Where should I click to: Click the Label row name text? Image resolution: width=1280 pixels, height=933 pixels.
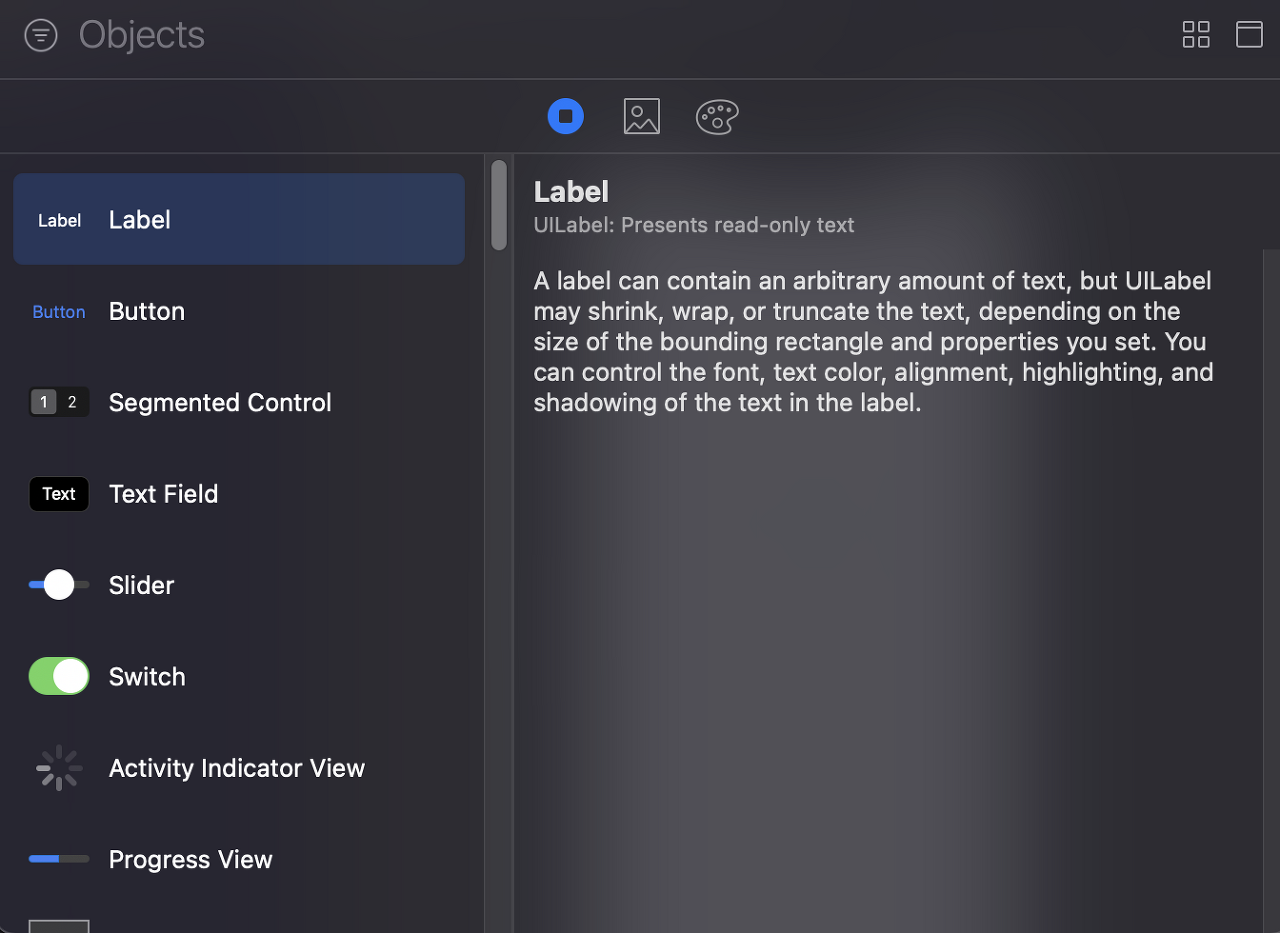140,220
